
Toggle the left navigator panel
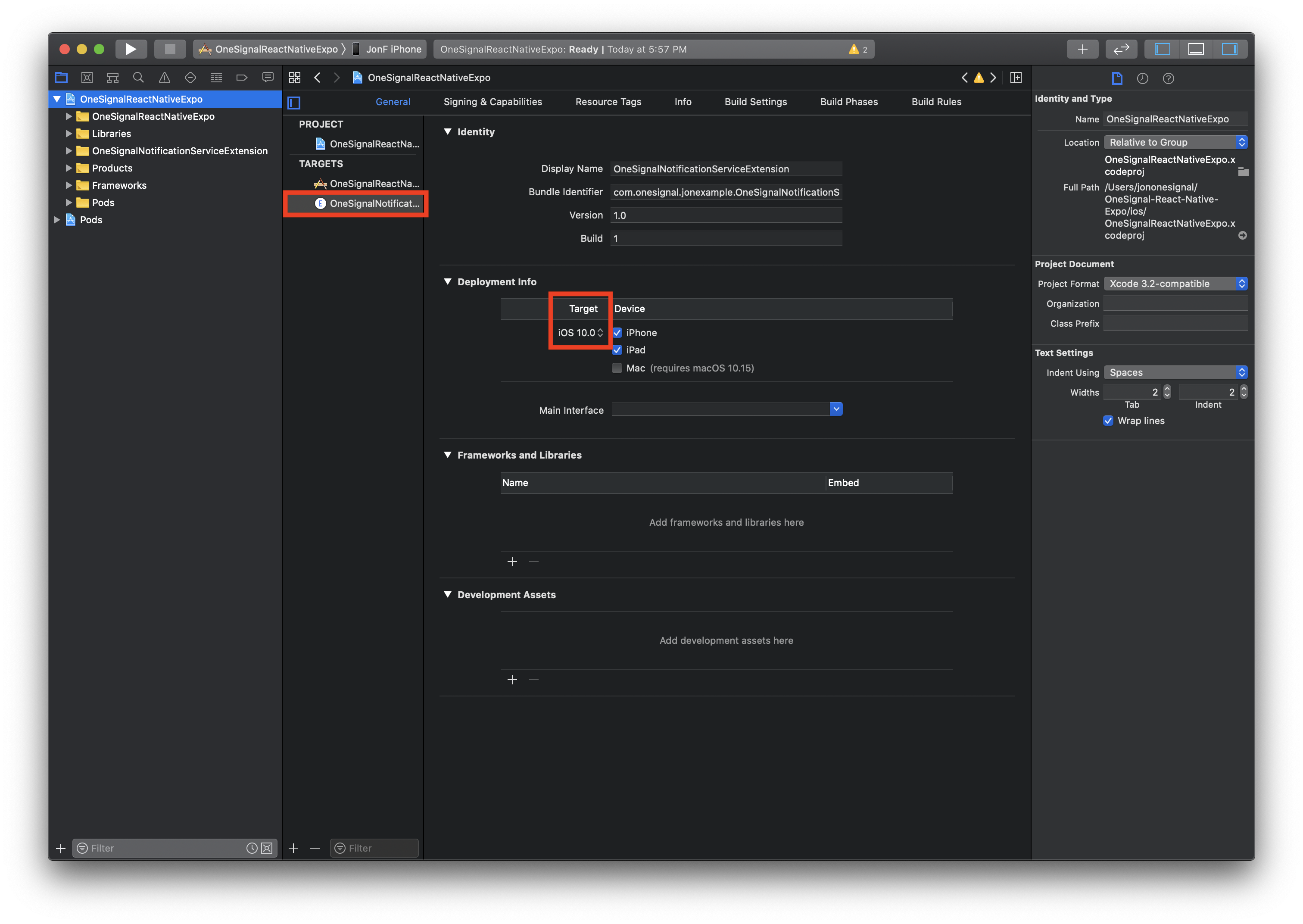coord(1161,49)
